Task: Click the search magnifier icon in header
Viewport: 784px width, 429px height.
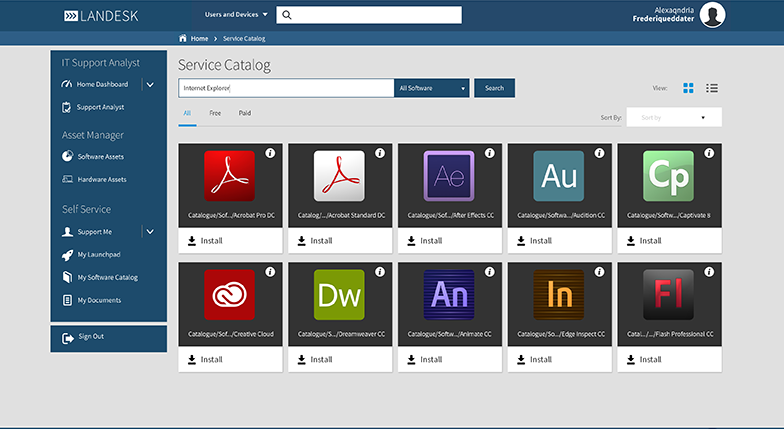Action: point(286,15)
